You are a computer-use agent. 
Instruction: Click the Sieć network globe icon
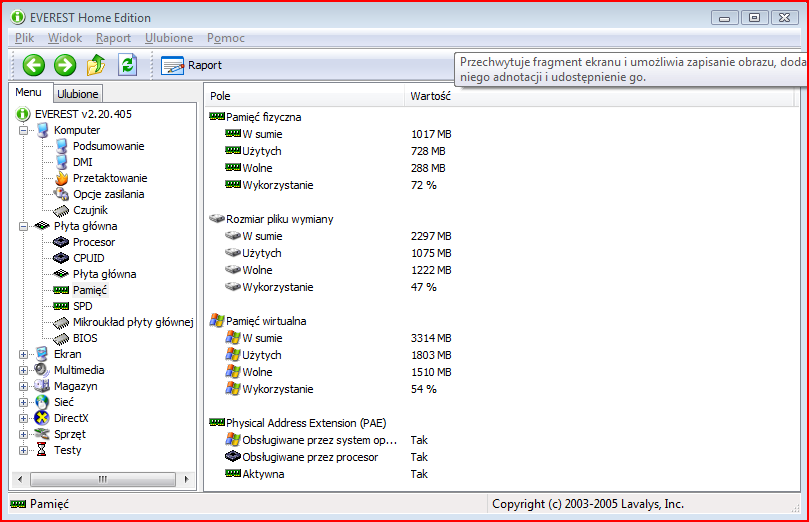point(42,402)
